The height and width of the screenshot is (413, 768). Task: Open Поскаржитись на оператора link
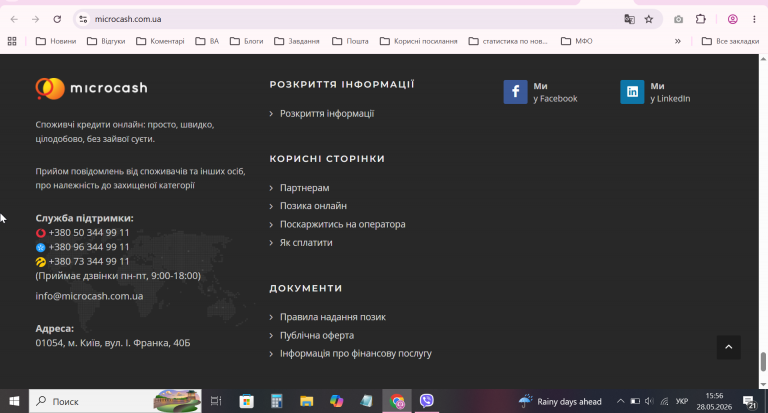(x=342, y=224)
